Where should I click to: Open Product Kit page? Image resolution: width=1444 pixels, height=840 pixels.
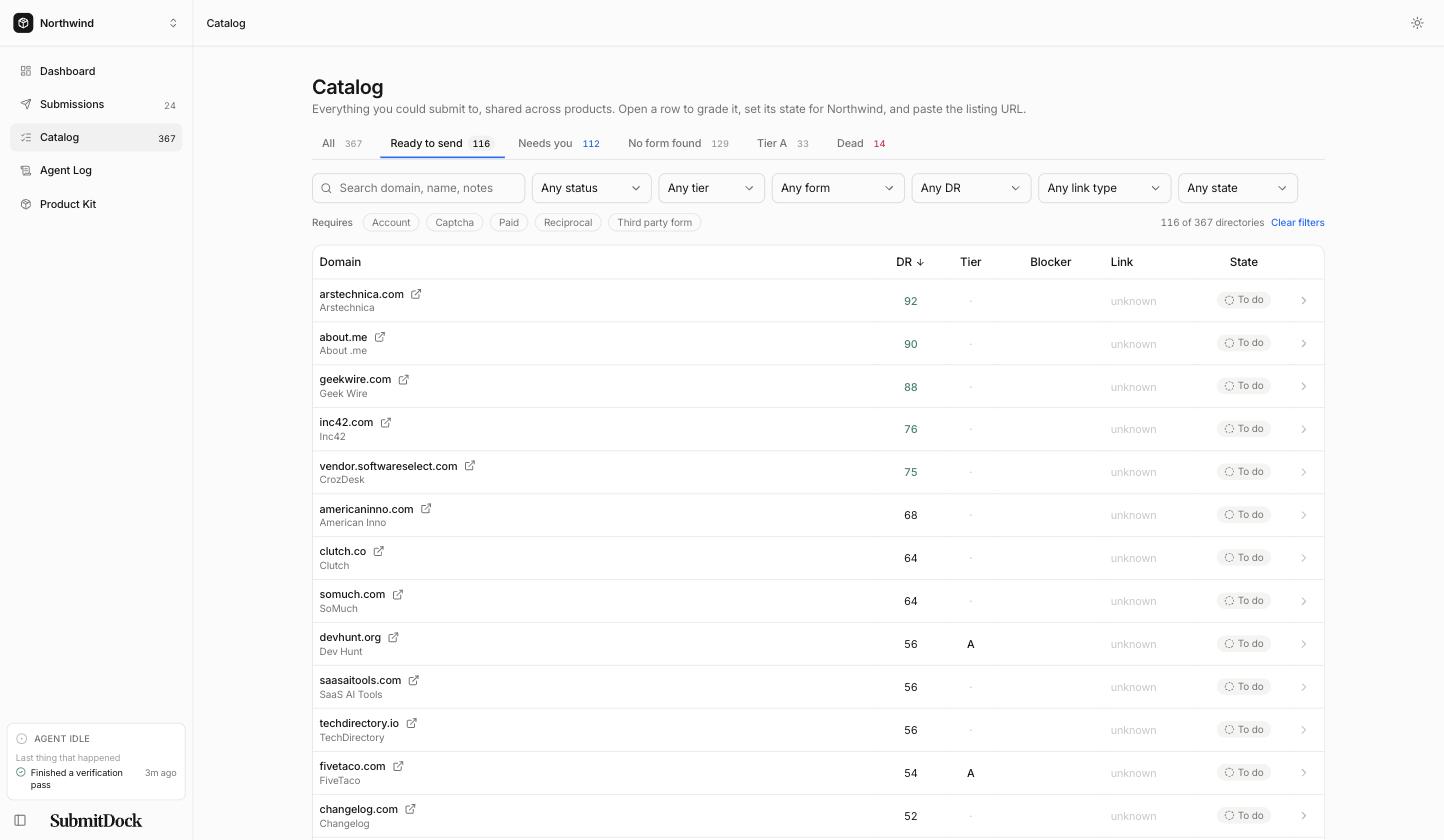[x=96, y=204]
